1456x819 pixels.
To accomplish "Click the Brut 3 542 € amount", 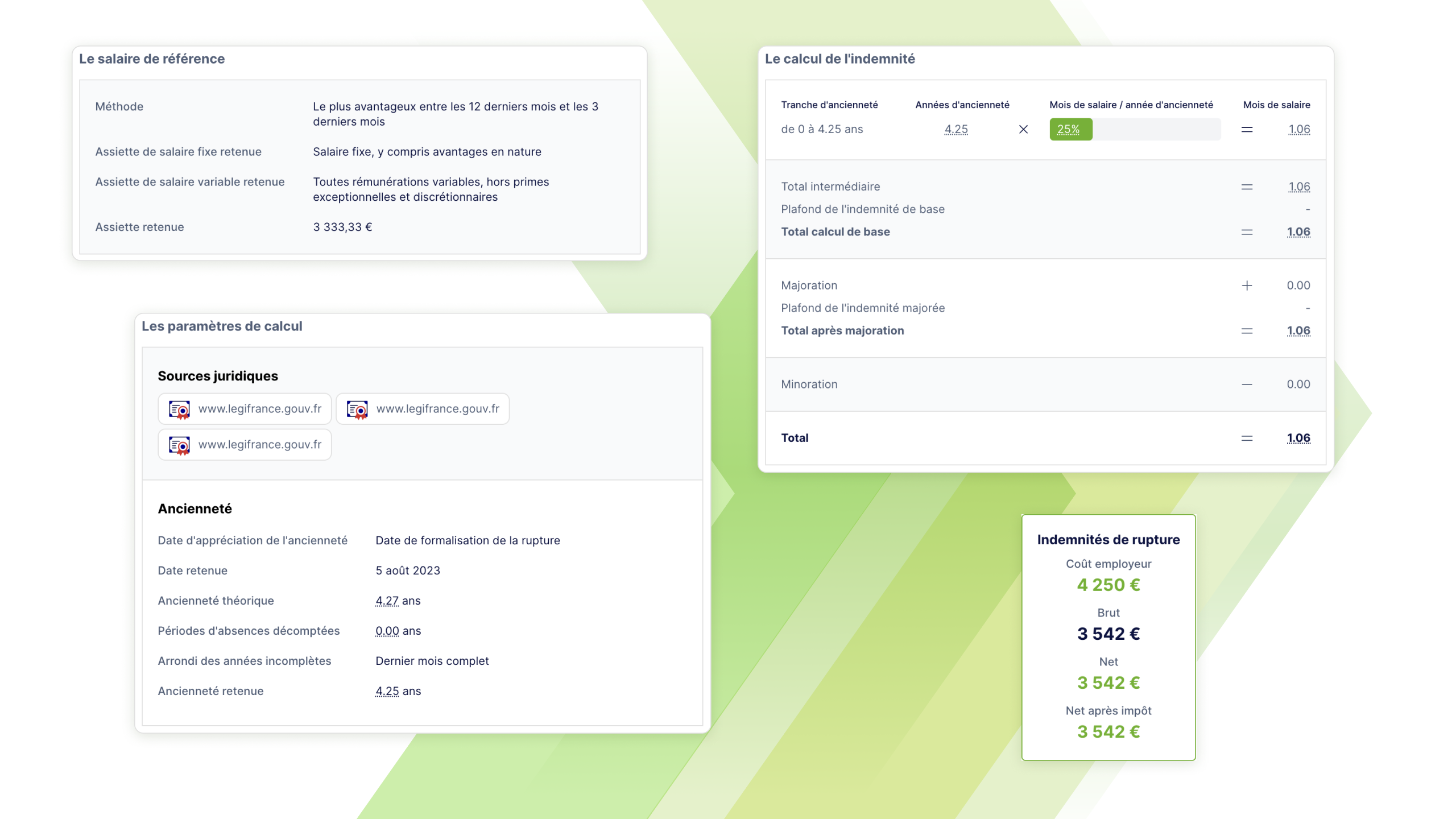I will (1108, 634).
